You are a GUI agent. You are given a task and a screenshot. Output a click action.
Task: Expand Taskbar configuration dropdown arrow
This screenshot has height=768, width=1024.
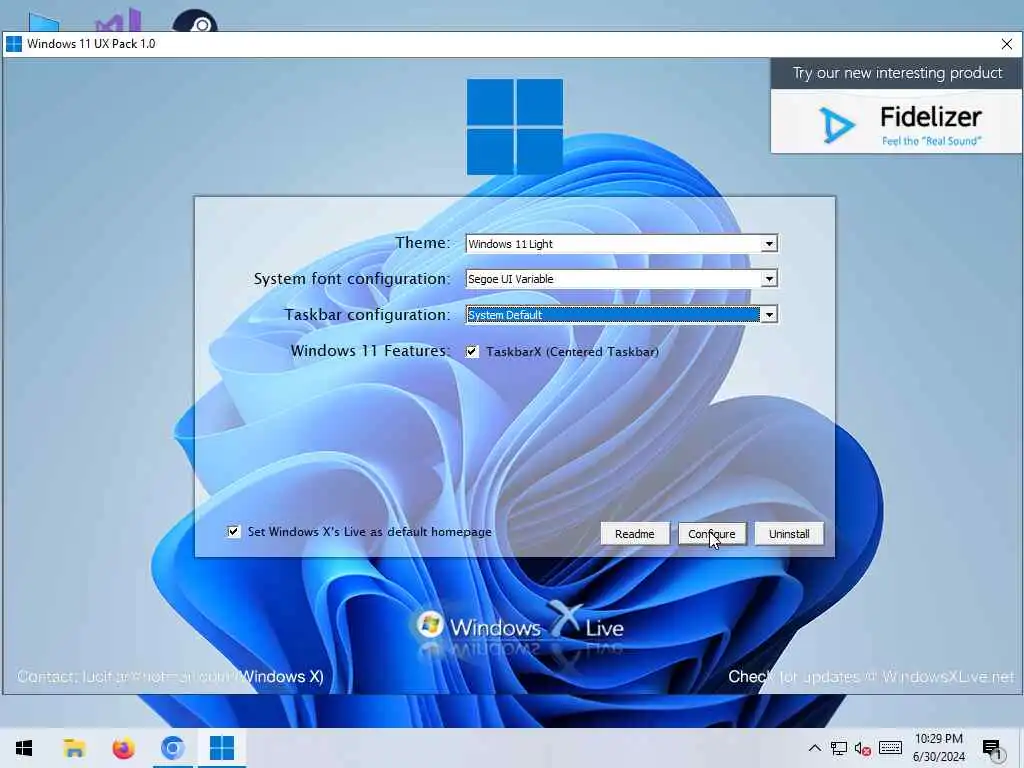coord(769,315)
